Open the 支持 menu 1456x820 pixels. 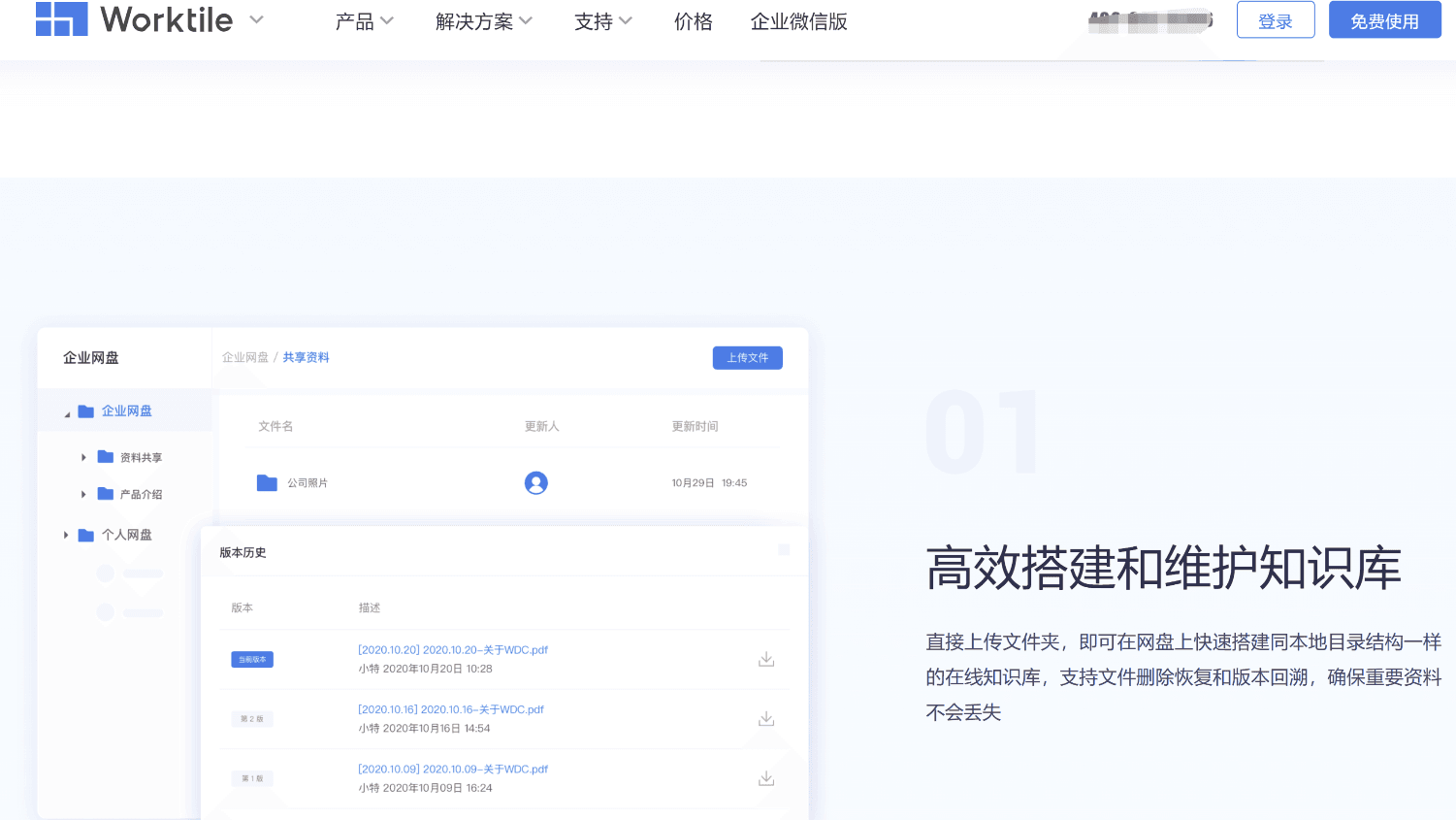tap(603, 21)
